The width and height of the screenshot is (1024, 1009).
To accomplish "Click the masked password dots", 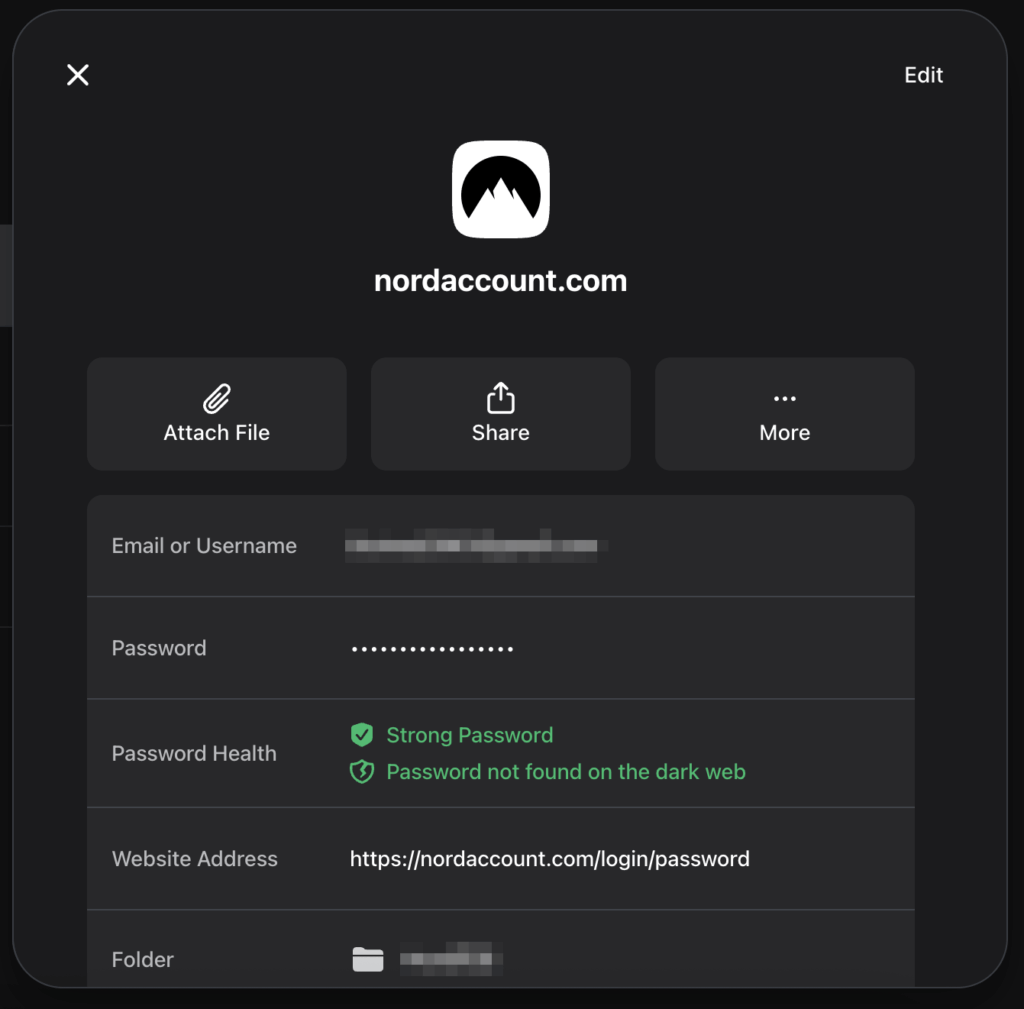I will [x=432, y=649].
